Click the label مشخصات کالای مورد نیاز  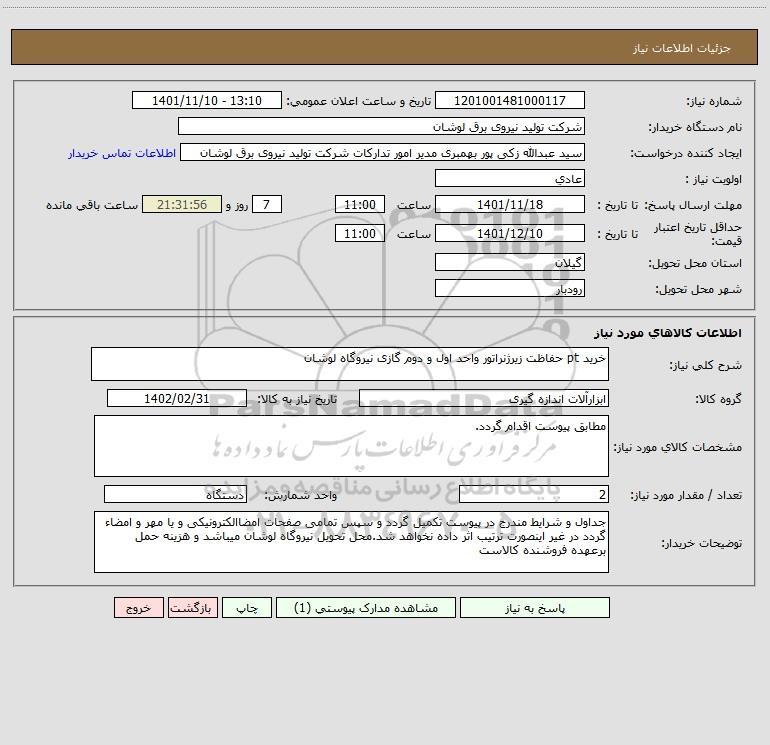[x=678, y=447]
